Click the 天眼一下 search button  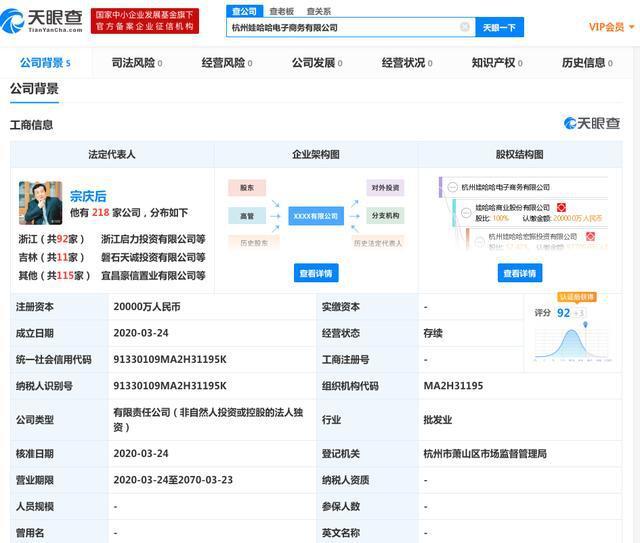499,27
